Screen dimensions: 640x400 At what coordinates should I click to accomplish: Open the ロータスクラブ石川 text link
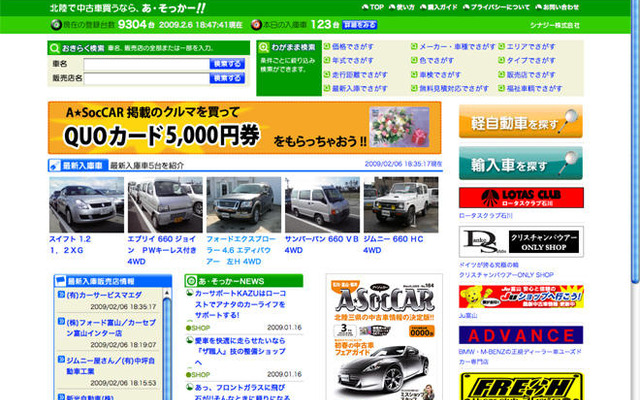tap(485, 216)
